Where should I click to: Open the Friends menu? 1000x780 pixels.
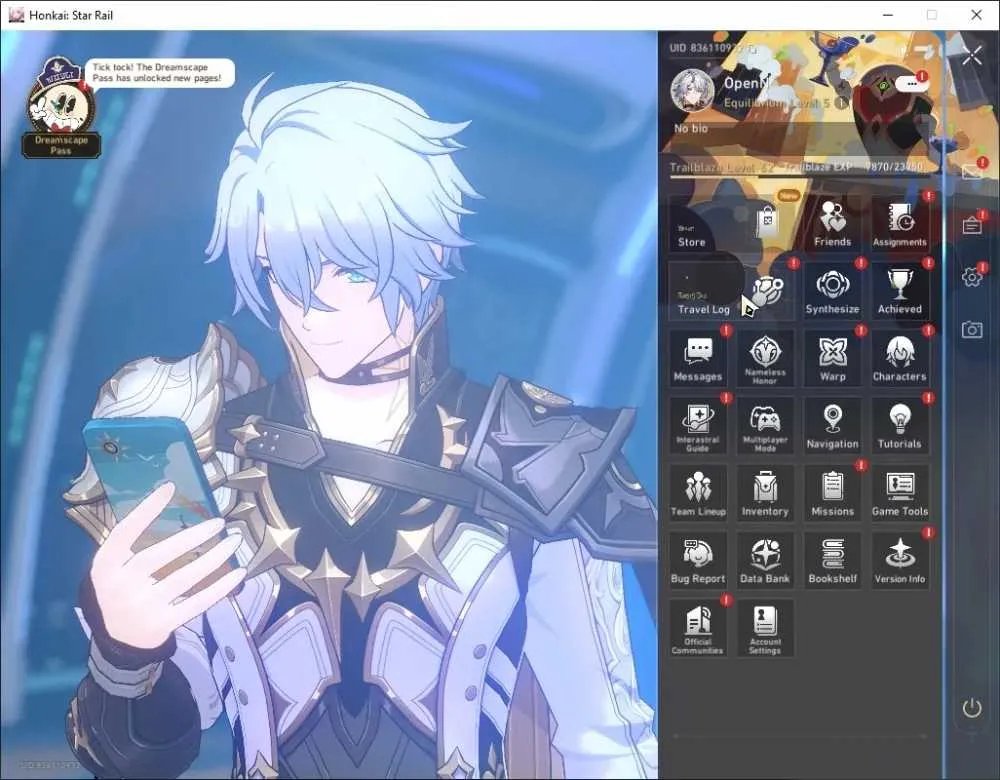tap(832, 223)
